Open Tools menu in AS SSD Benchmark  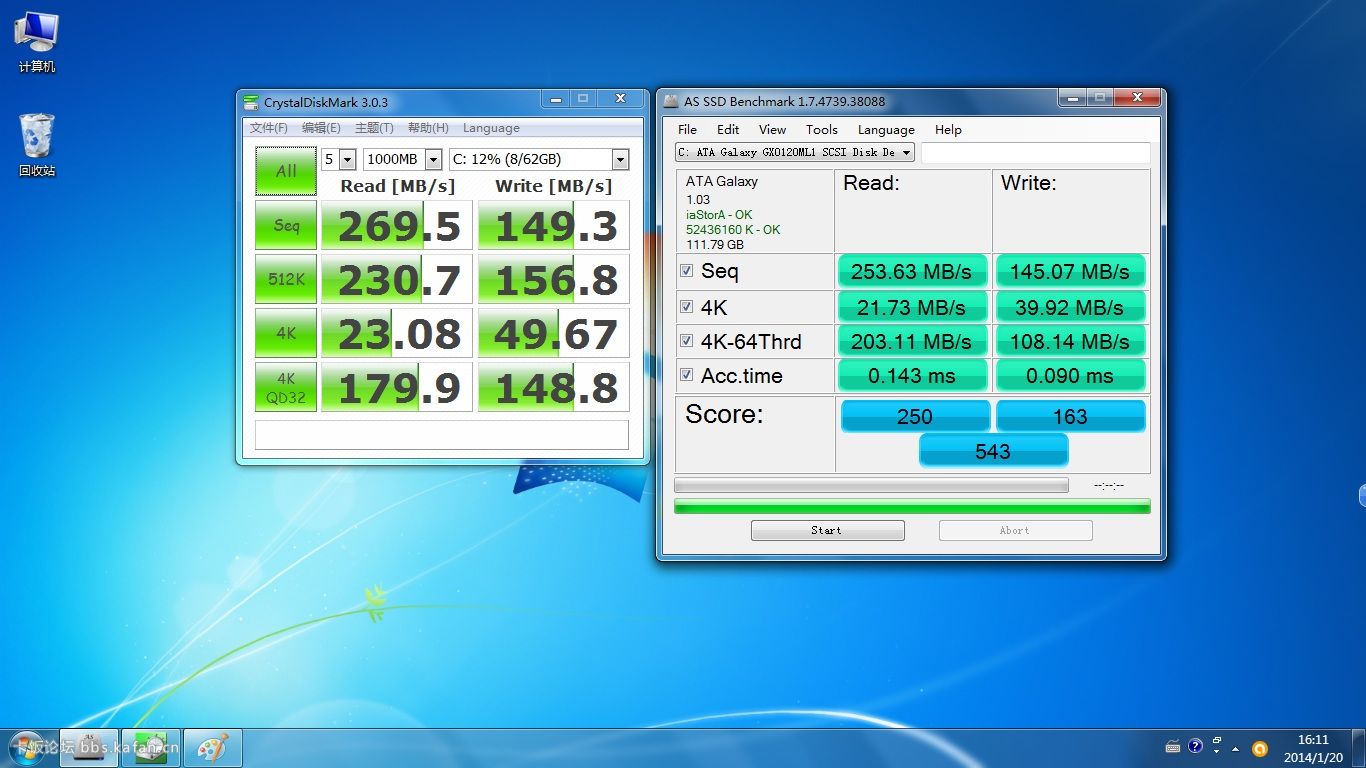tap(822, 129)
